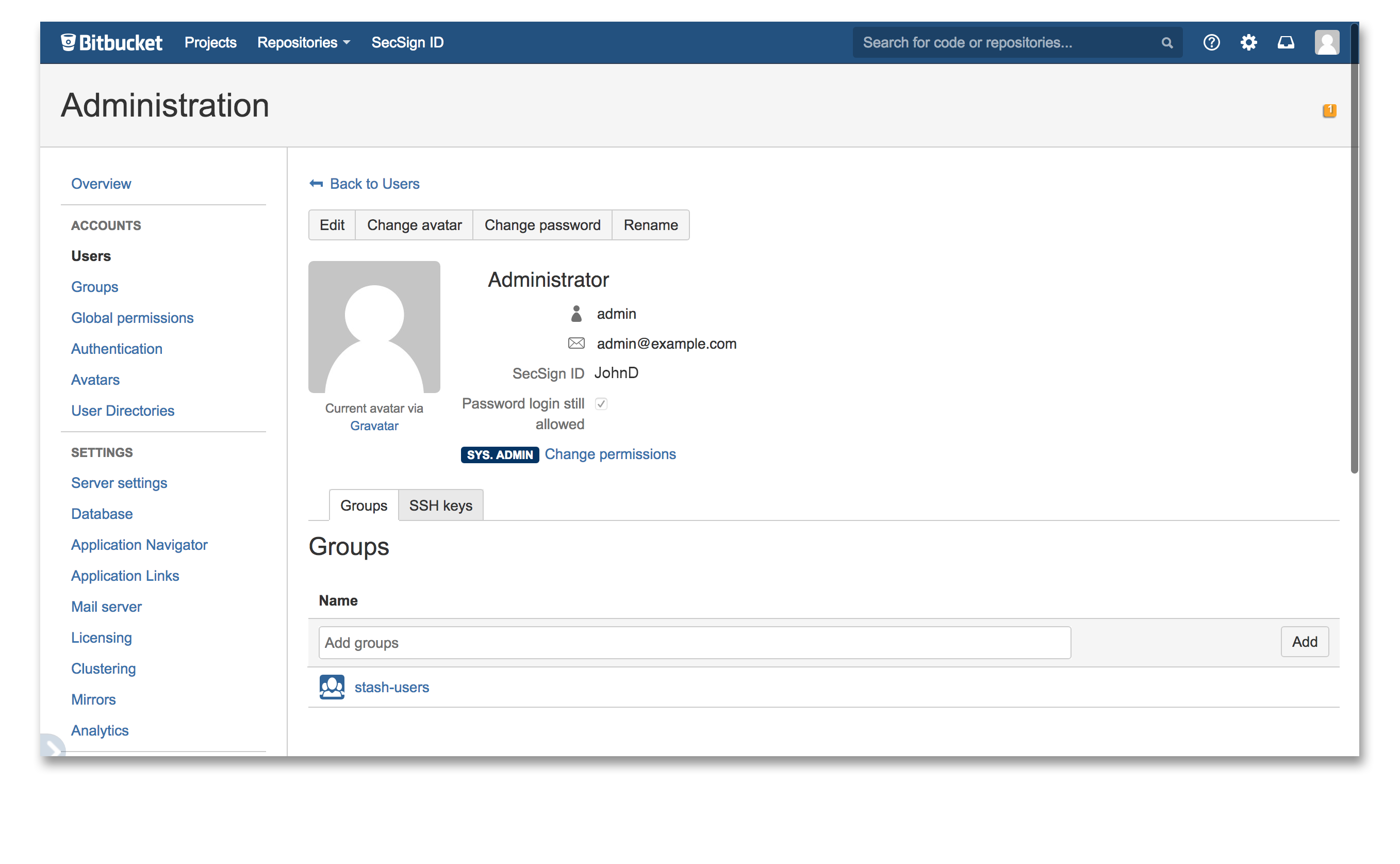Click the Change password button

click(x=542, y=225)
